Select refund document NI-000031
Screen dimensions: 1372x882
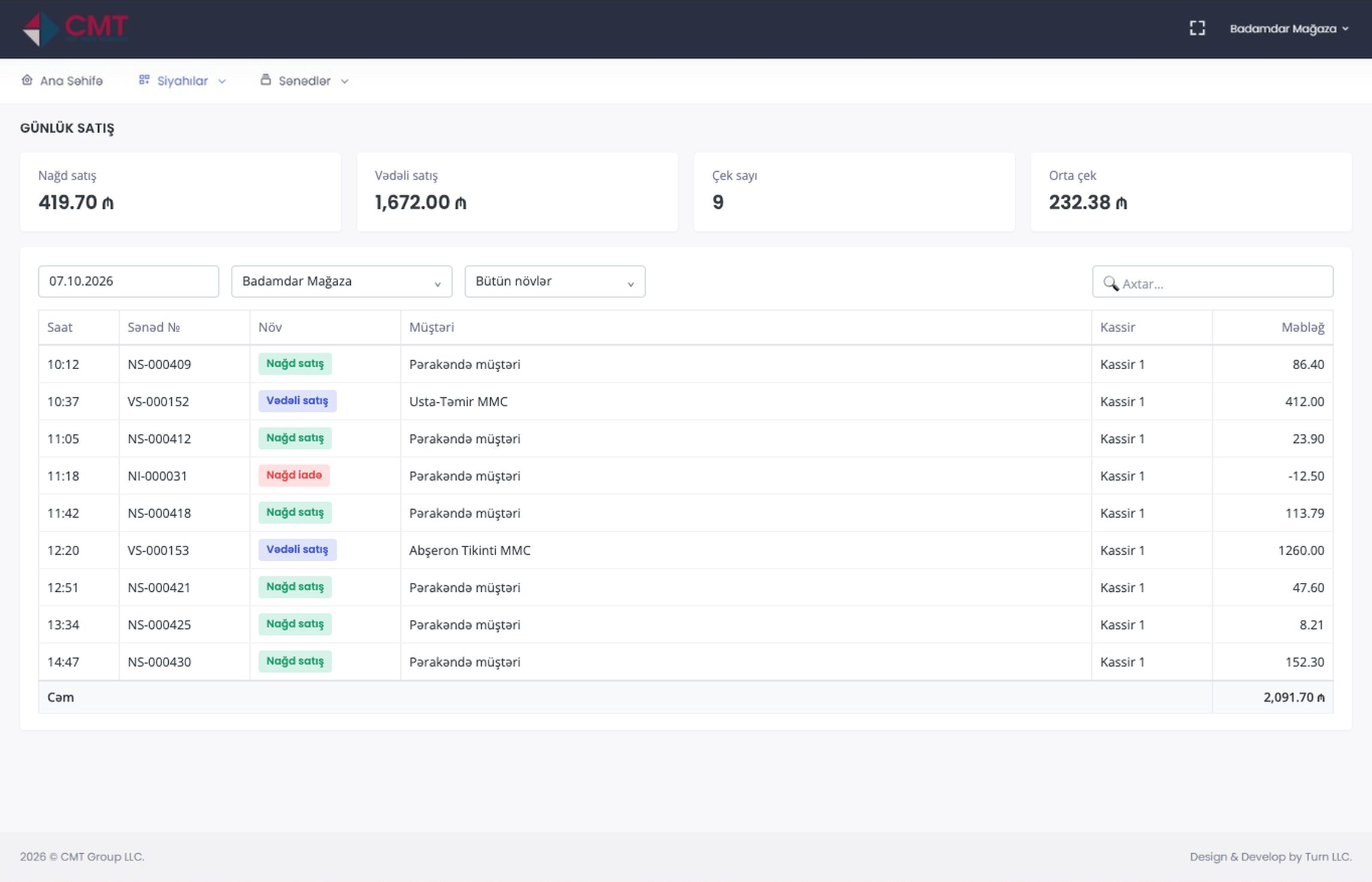tap(157, 476)
